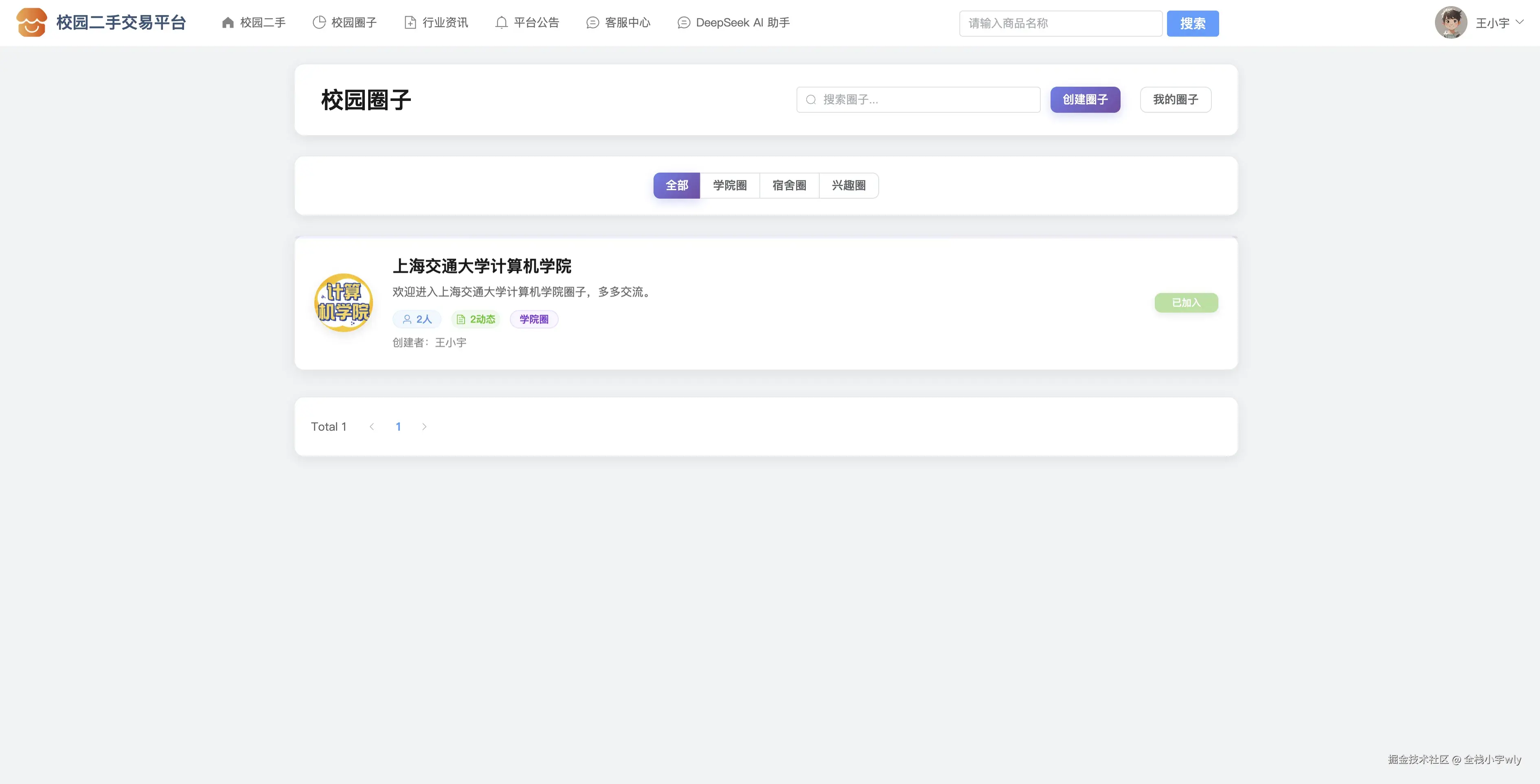
Task: Go to next page with right chevron
Action: tap(424, 427)
